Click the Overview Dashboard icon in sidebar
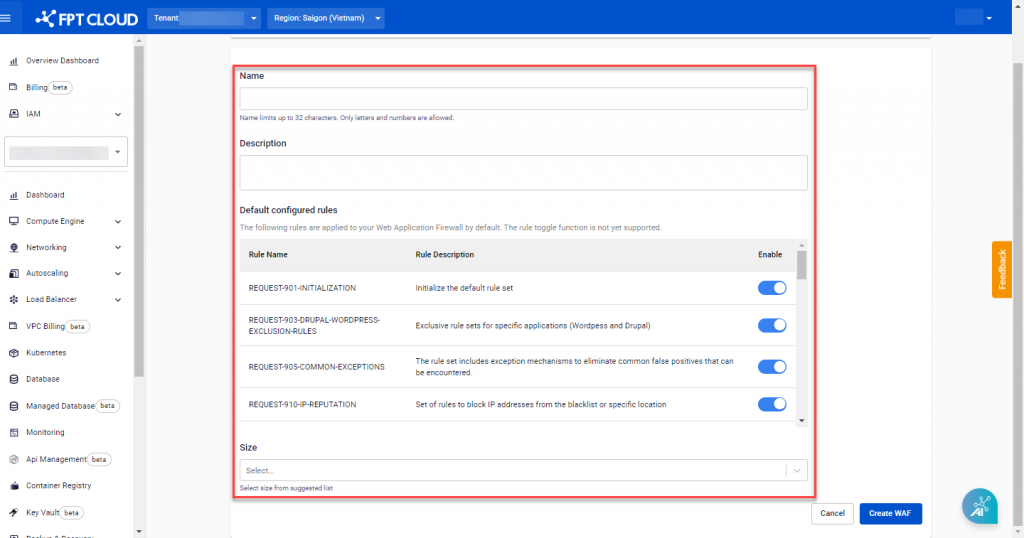This screenshot has height=538, width=1024. click(14, 61)
